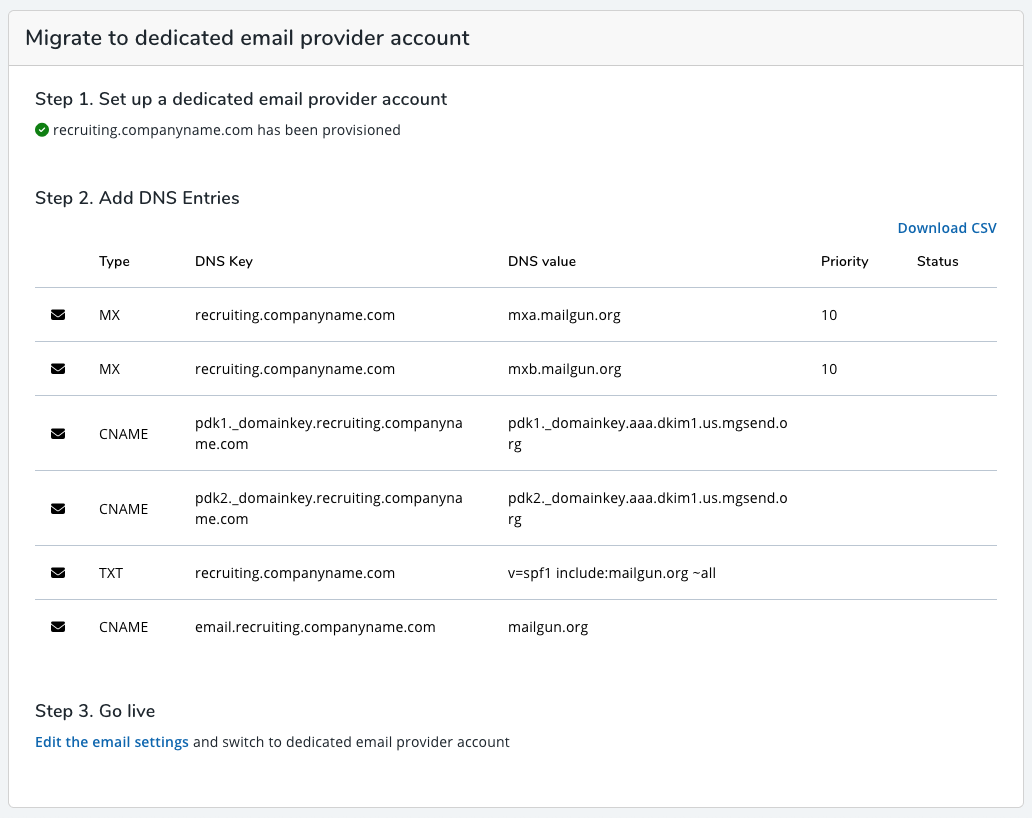Click the envelope icon in TXT row

(58, 573)
